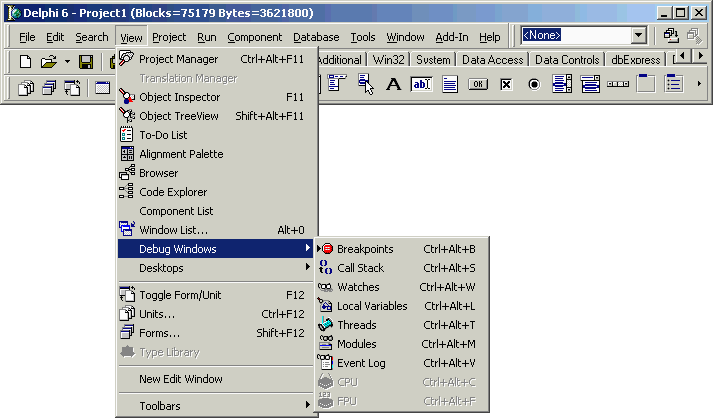Screen dimensions: 713x418
Task: Click the New Form toolbar icon
Action: click(x=103, y=87)
